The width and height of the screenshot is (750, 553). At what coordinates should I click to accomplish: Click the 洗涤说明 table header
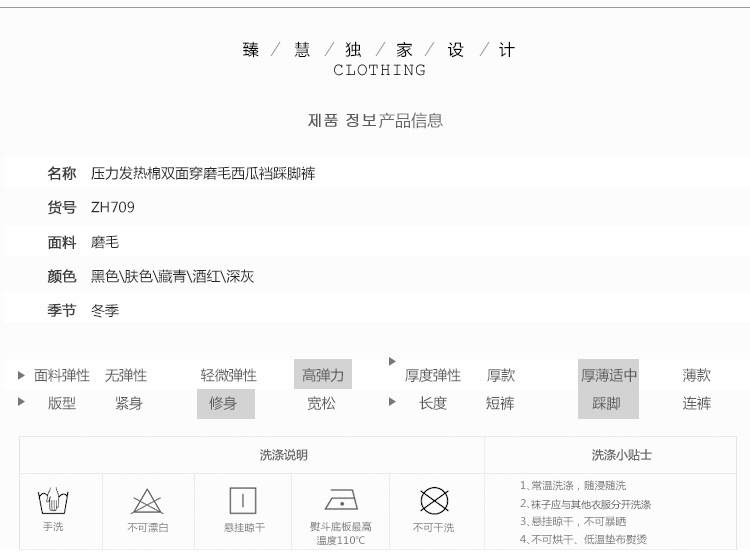click(284, 455)
